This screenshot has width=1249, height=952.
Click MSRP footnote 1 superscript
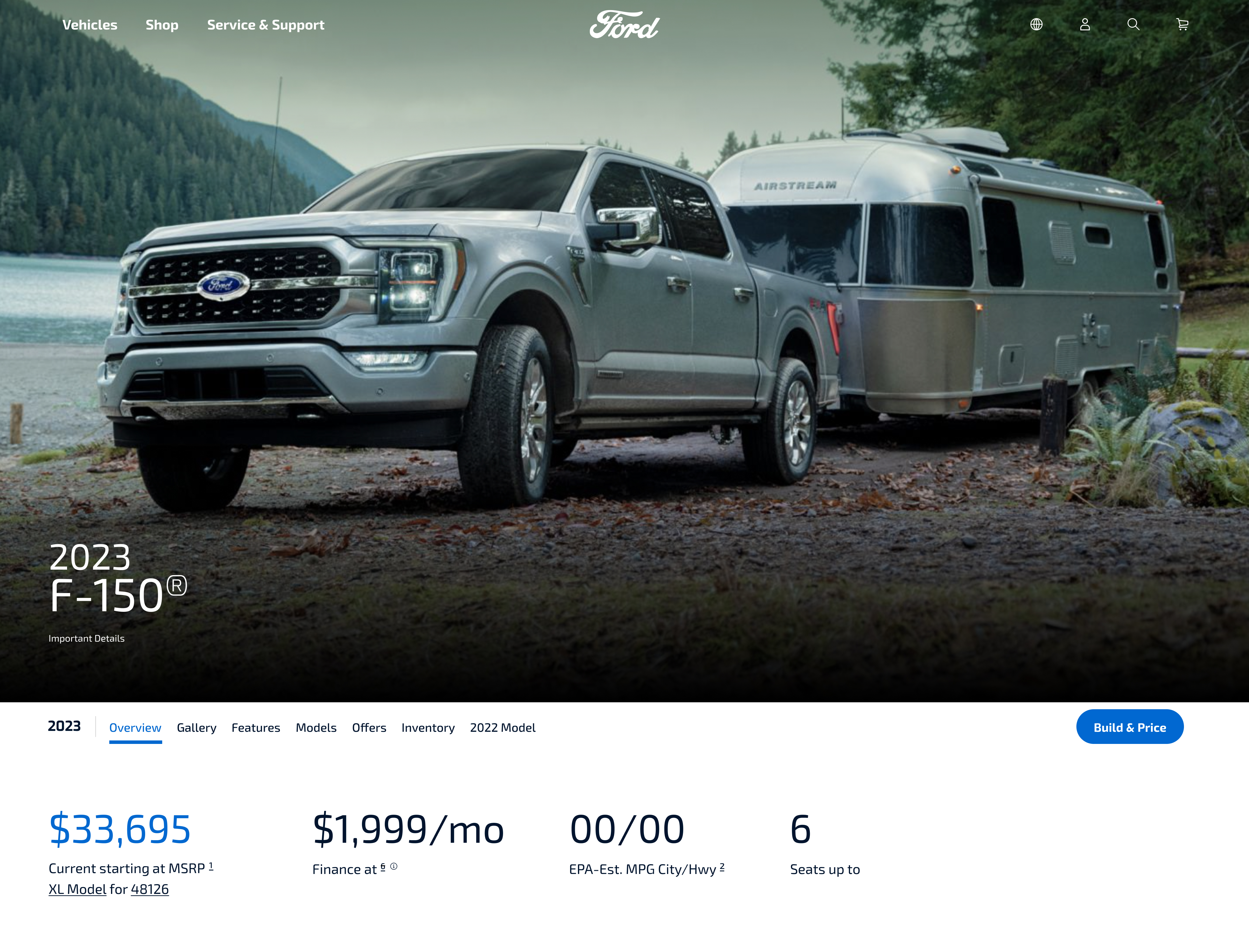(211, 866)
